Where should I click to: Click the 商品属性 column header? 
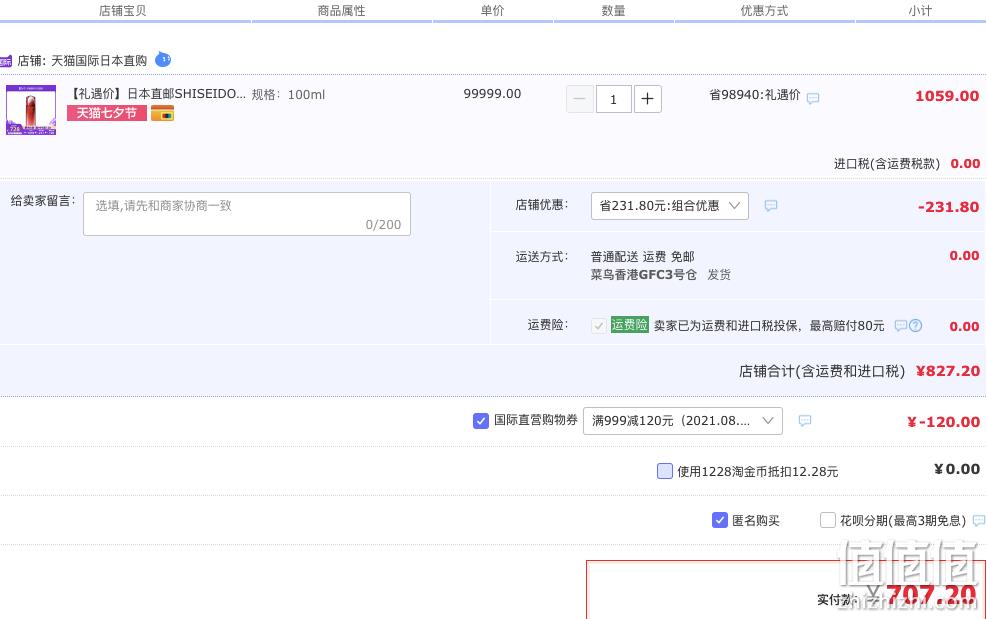pyautogui.click(x=341, y=11)
